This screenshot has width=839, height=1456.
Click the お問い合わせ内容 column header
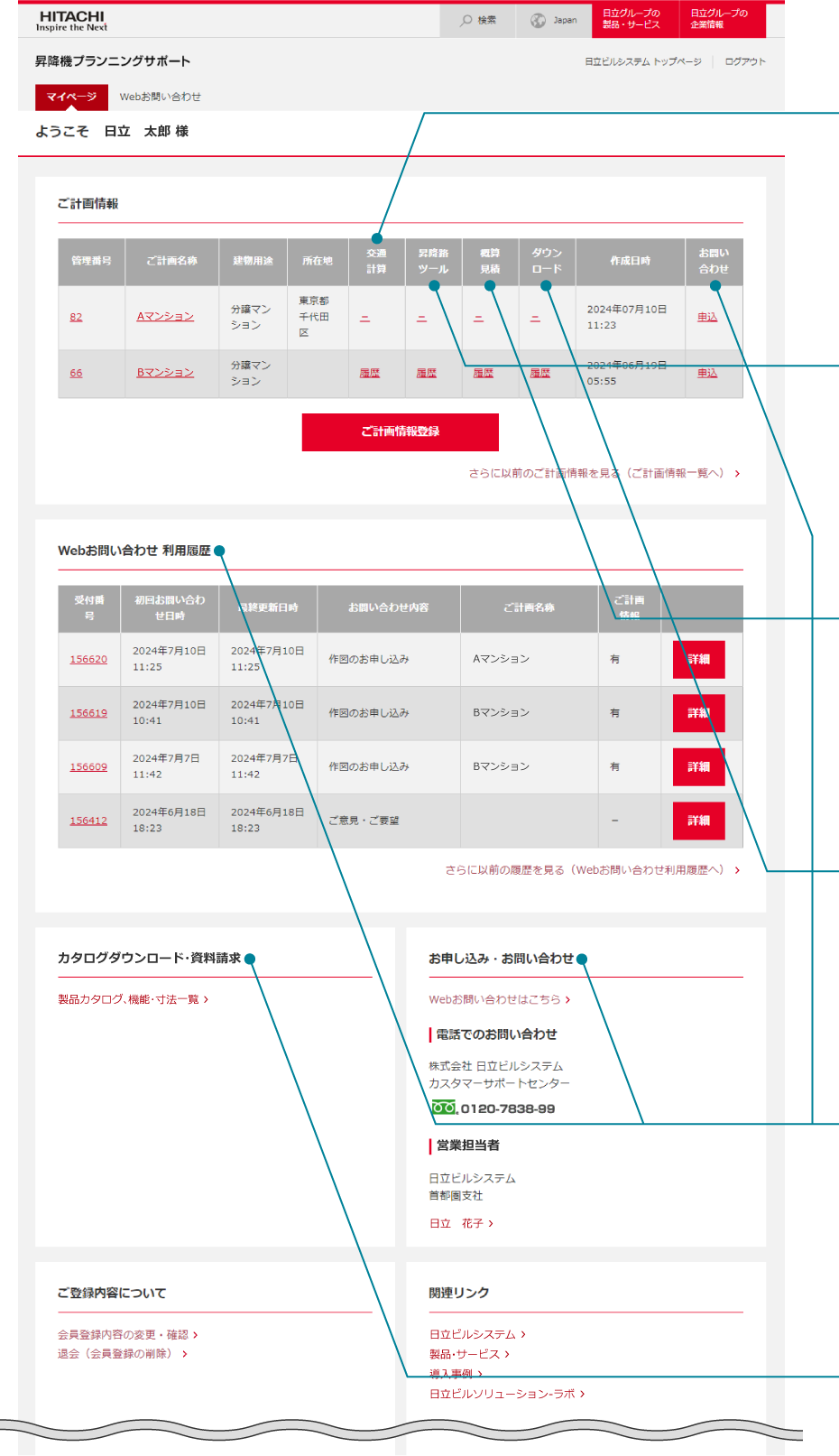pyautogui.click(x=389, y=607)
